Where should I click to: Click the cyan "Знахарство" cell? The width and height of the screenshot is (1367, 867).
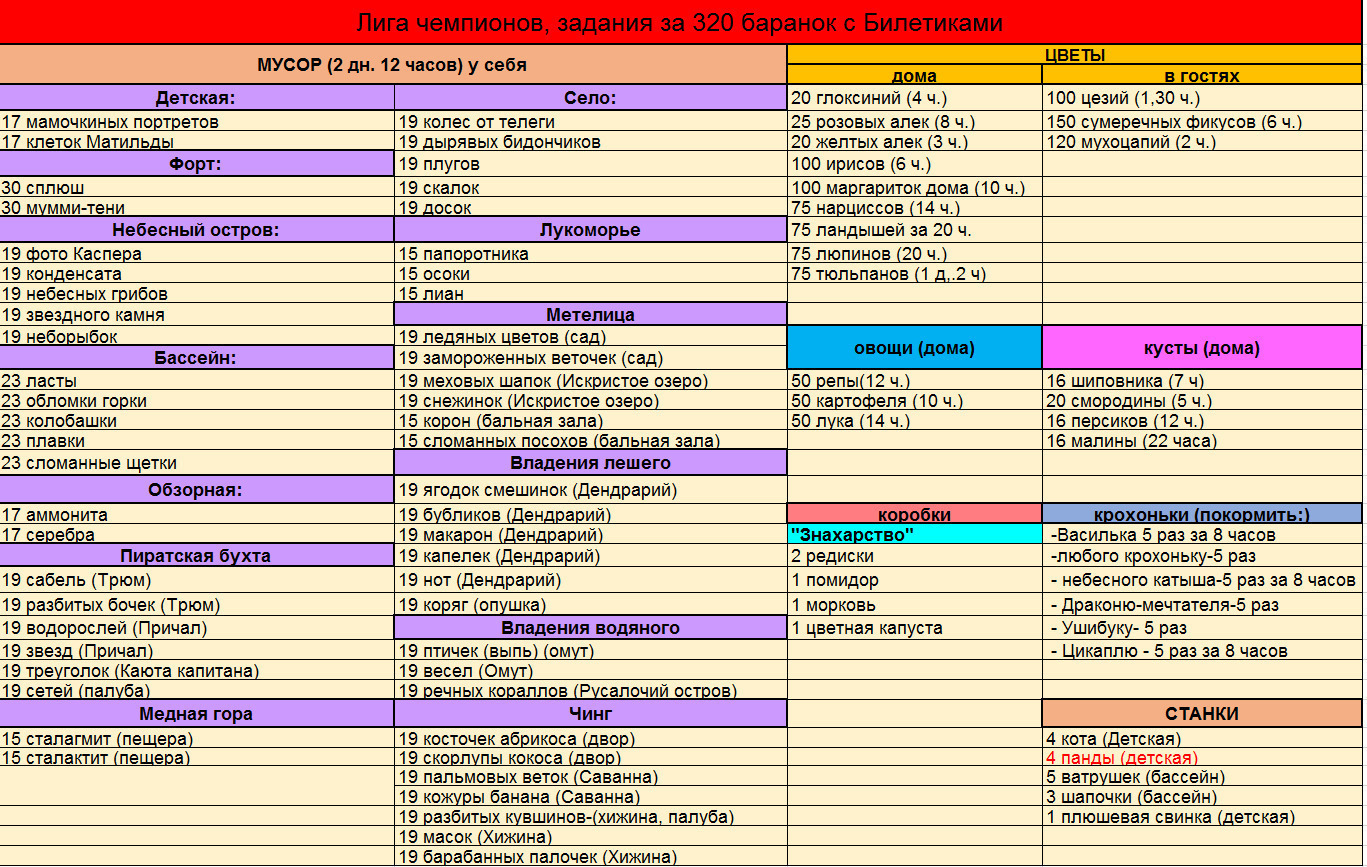coord(914,535)
